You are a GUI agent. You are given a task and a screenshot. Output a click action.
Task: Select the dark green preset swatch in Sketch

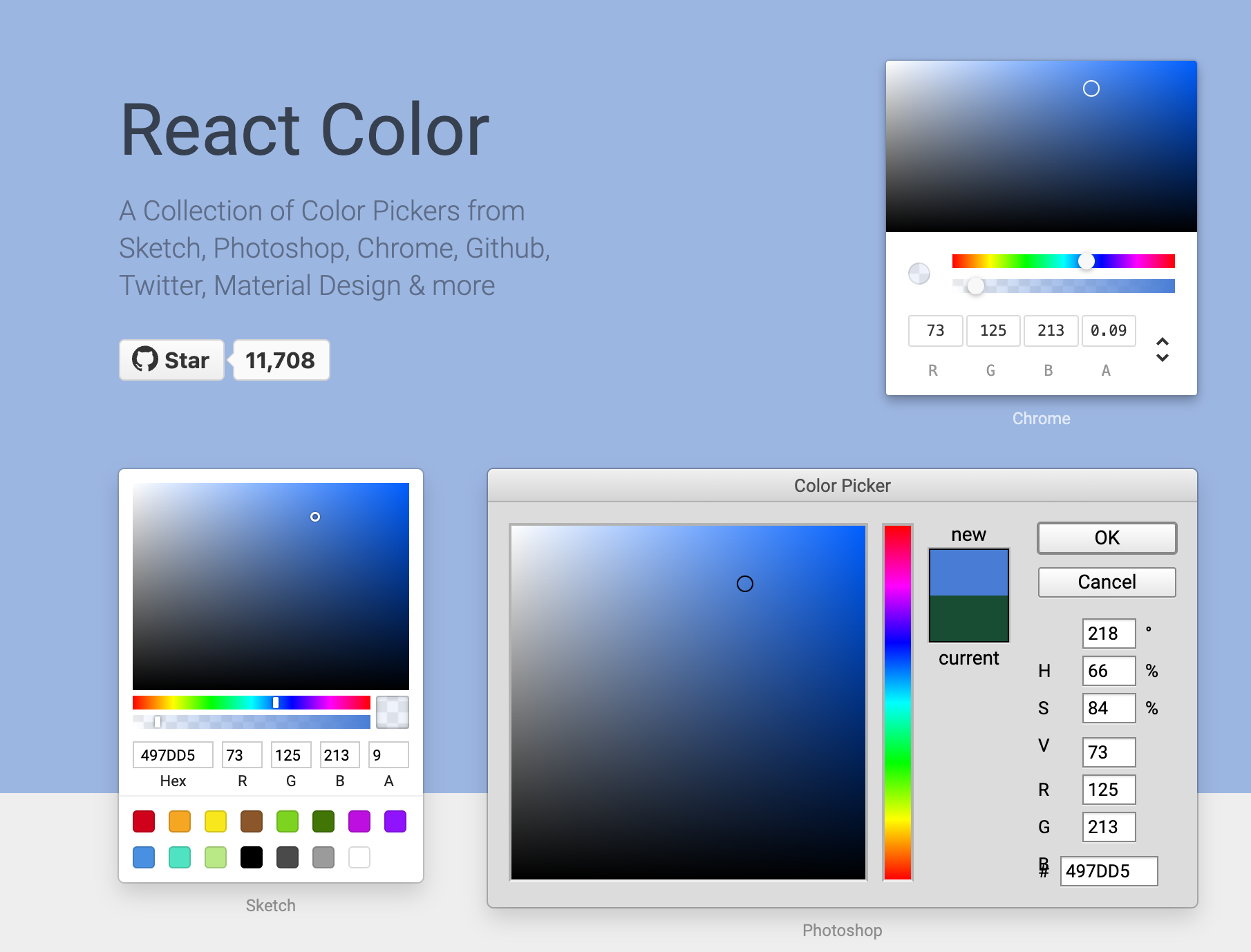click(323, 821)
